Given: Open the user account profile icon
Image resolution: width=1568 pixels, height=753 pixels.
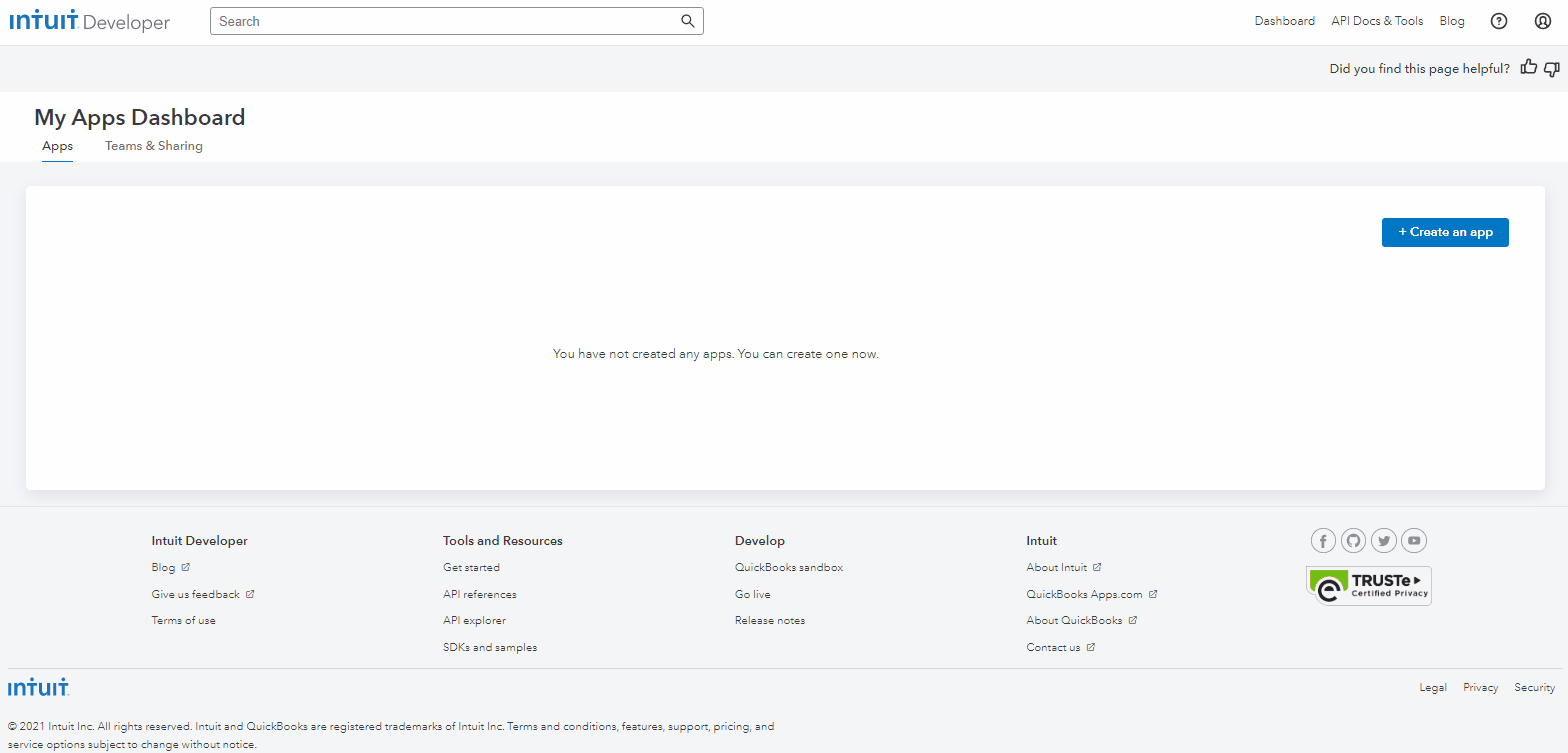Looking at the screenshot, I should [x=1542, y=21].
